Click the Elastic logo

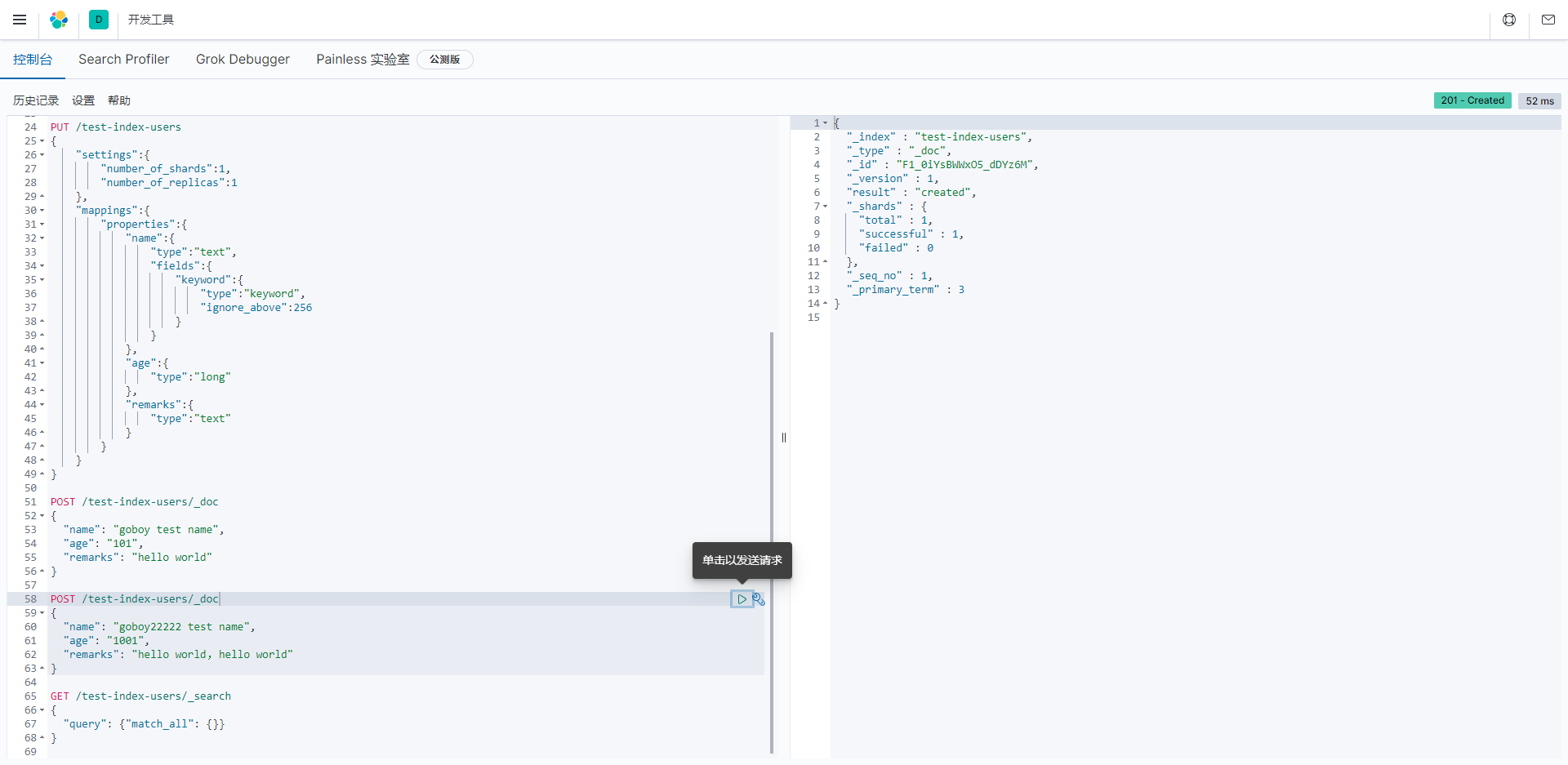(59, 20)
